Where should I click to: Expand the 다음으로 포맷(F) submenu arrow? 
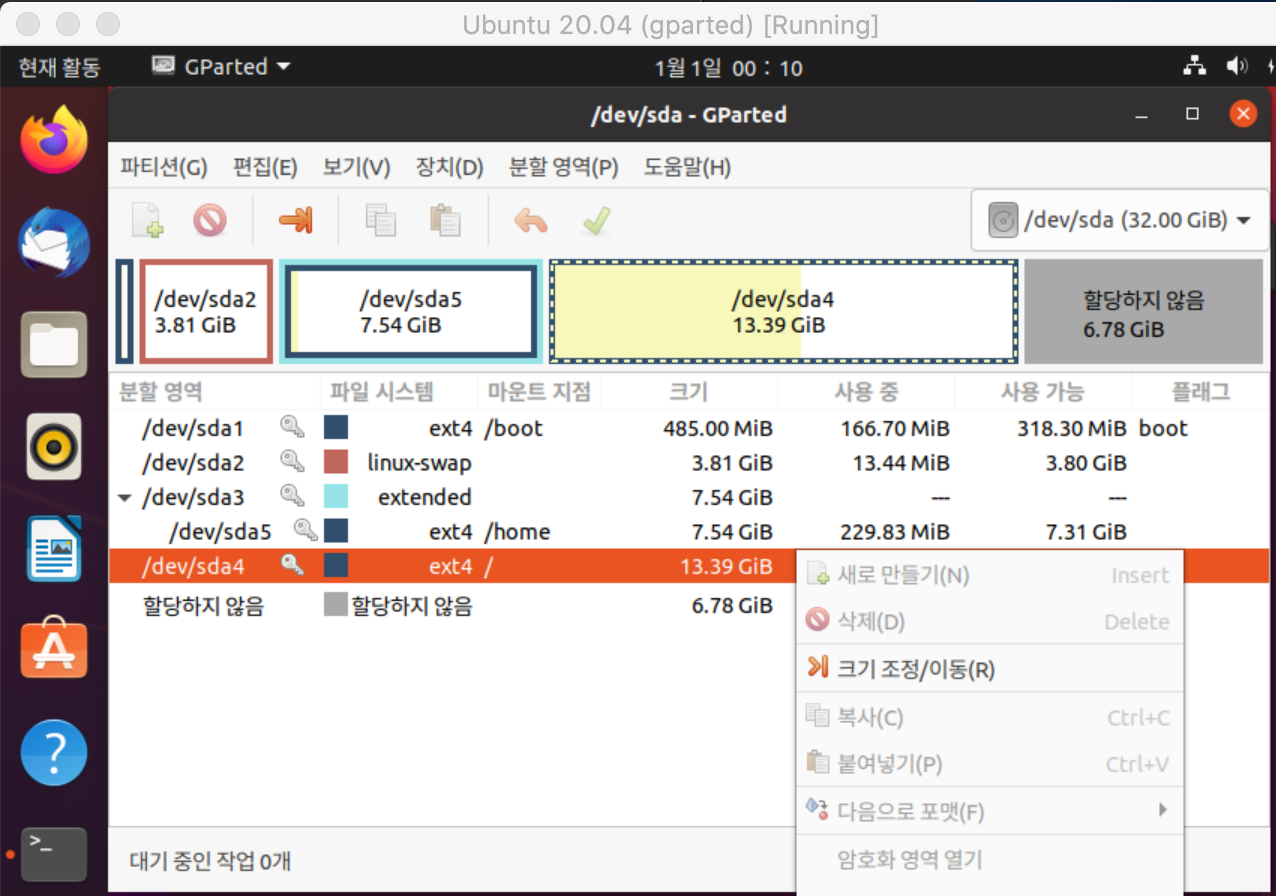(1163, 809)
